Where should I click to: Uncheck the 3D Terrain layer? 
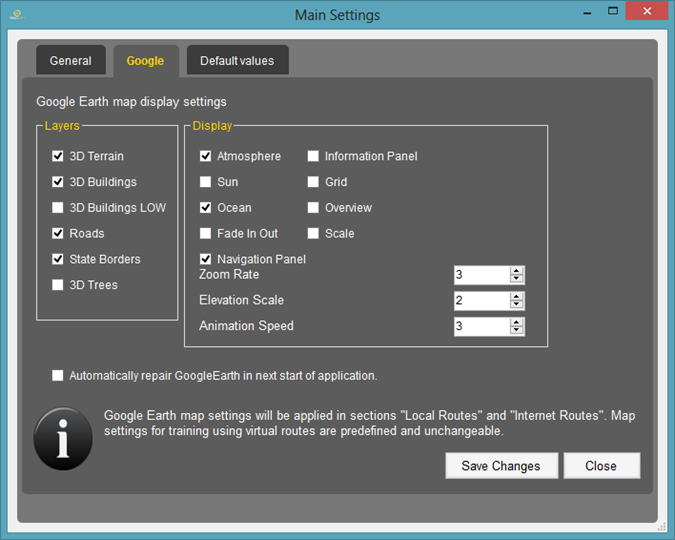tap(58, 156)
